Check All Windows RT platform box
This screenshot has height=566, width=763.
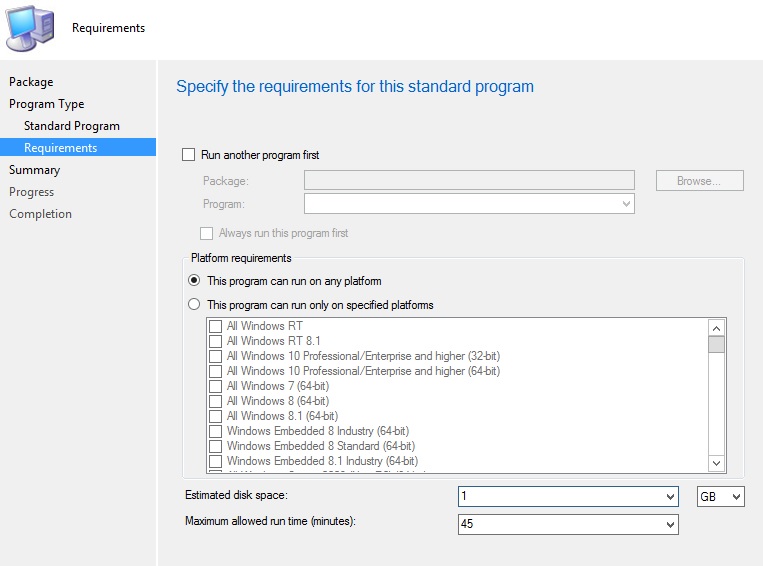[x=215, y=326]
